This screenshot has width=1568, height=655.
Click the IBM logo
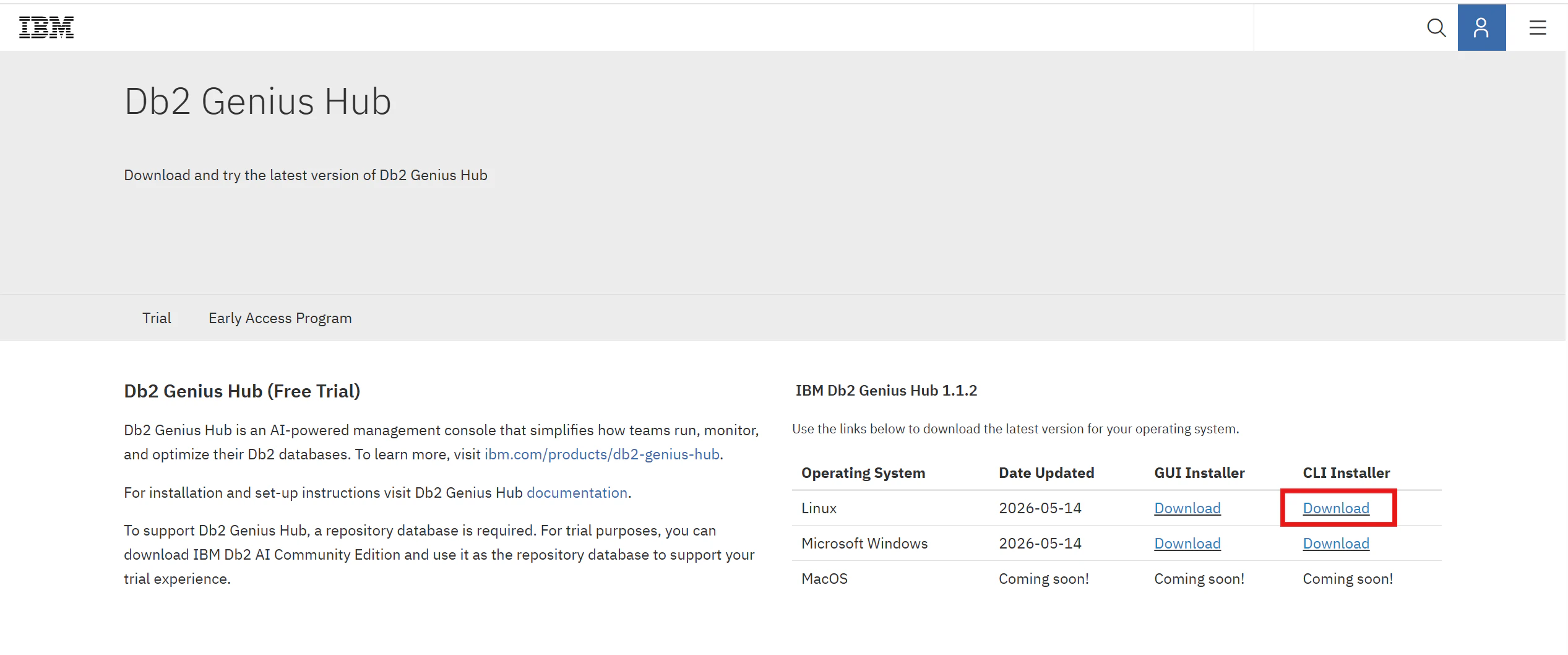coord(46,28)
